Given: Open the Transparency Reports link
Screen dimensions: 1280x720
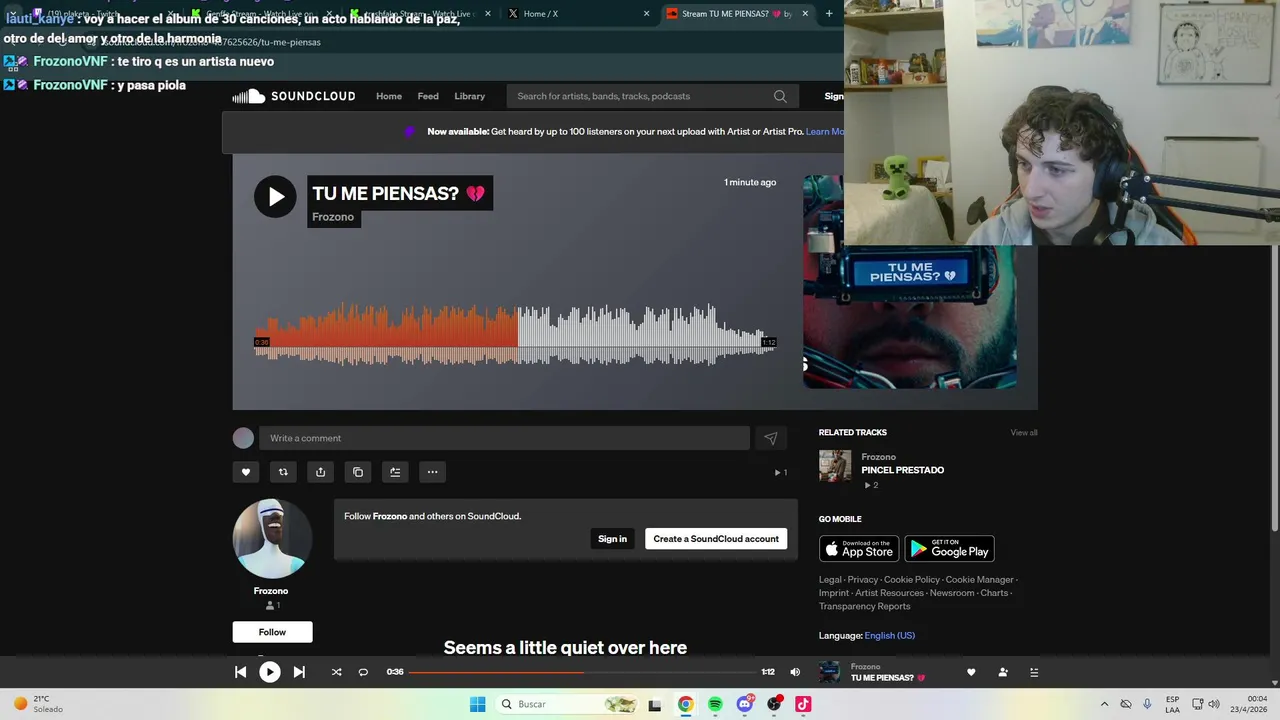Looking at the screenshot, I should click(864, 606).
